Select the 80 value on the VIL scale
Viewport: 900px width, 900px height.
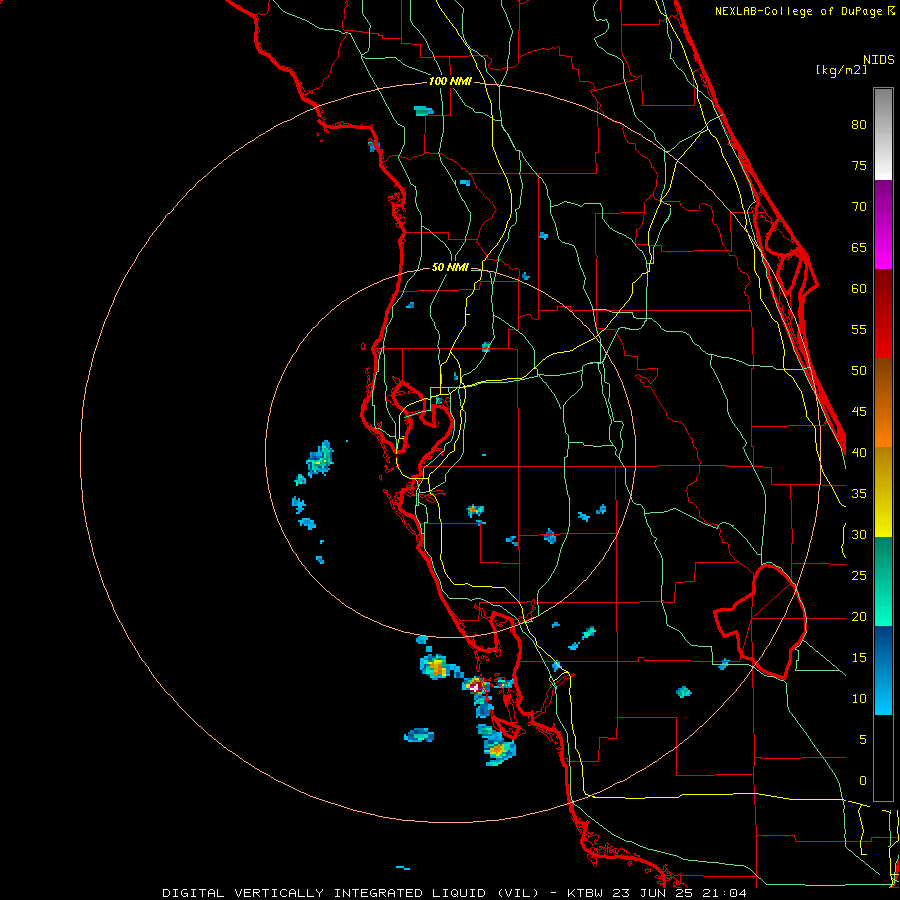[x=859, y=125]
